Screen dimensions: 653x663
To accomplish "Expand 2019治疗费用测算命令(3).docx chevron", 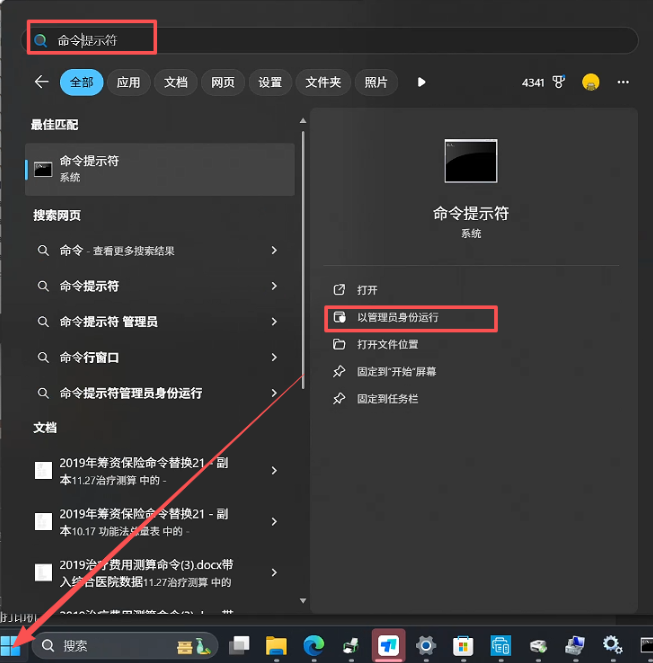I will tap(274, 572).
